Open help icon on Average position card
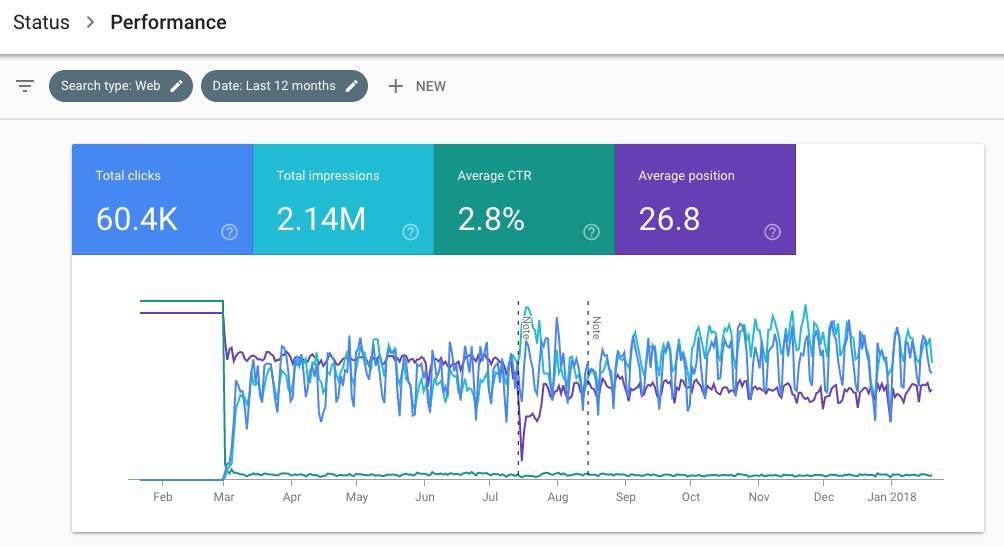1004x546 pixels. tap(772, 232)
